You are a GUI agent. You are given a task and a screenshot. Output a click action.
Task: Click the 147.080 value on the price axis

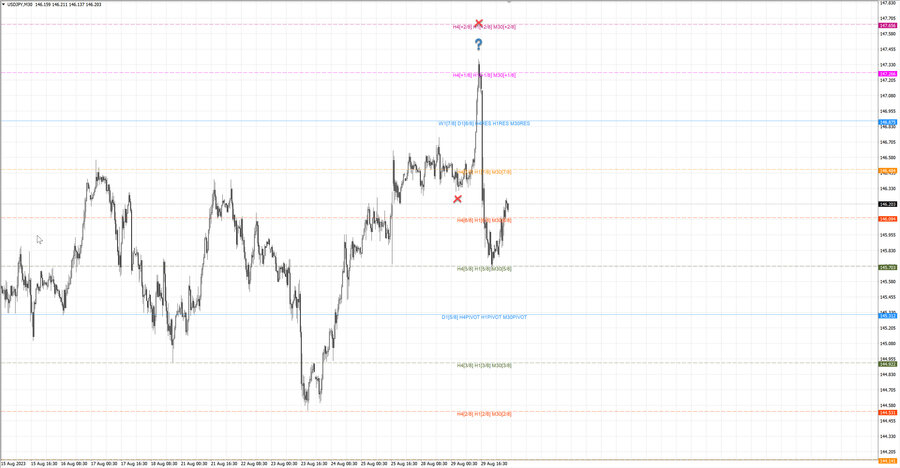click(887, 95)
